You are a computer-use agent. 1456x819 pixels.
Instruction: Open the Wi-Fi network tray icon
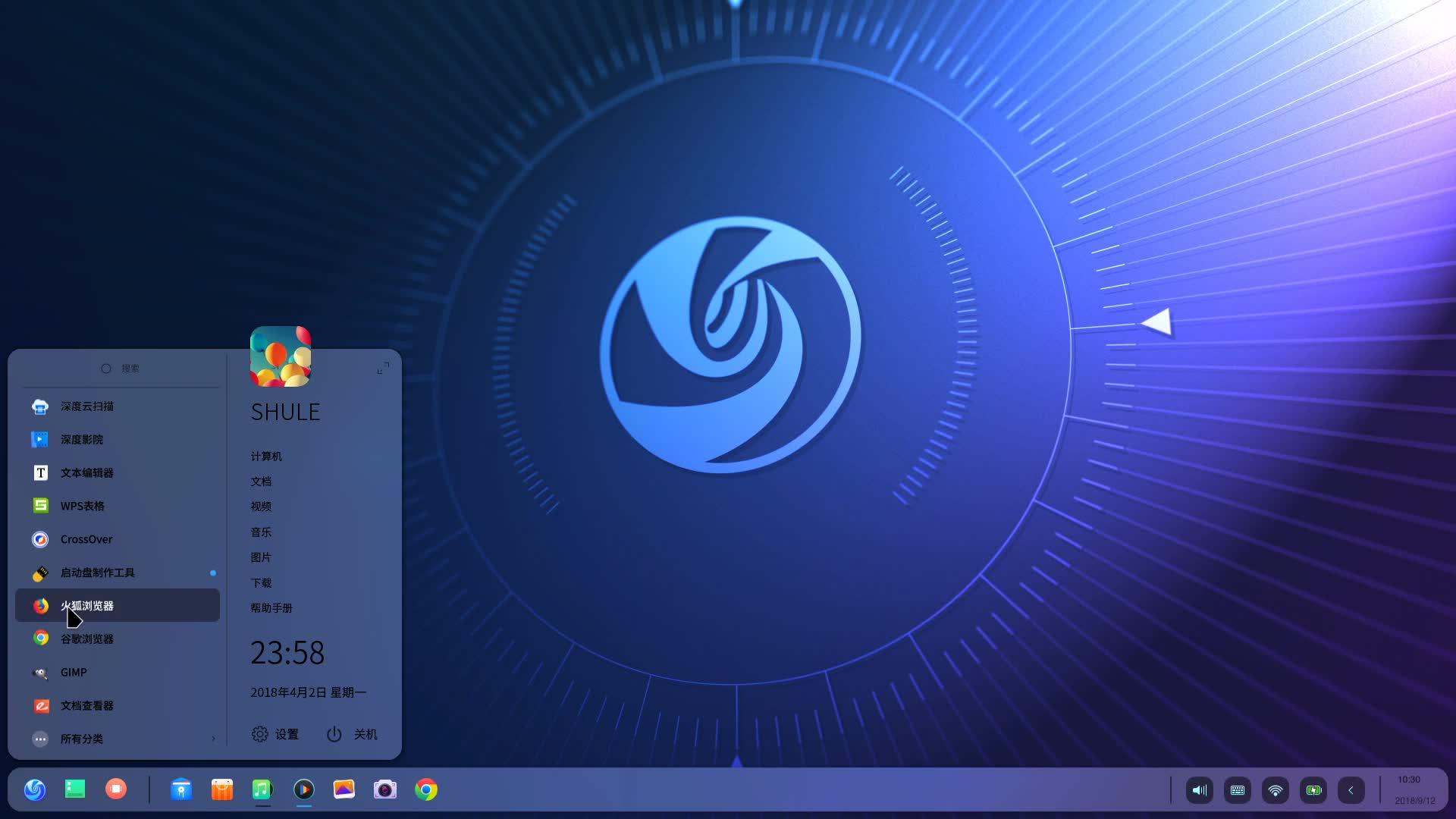tap(1276, 790)
